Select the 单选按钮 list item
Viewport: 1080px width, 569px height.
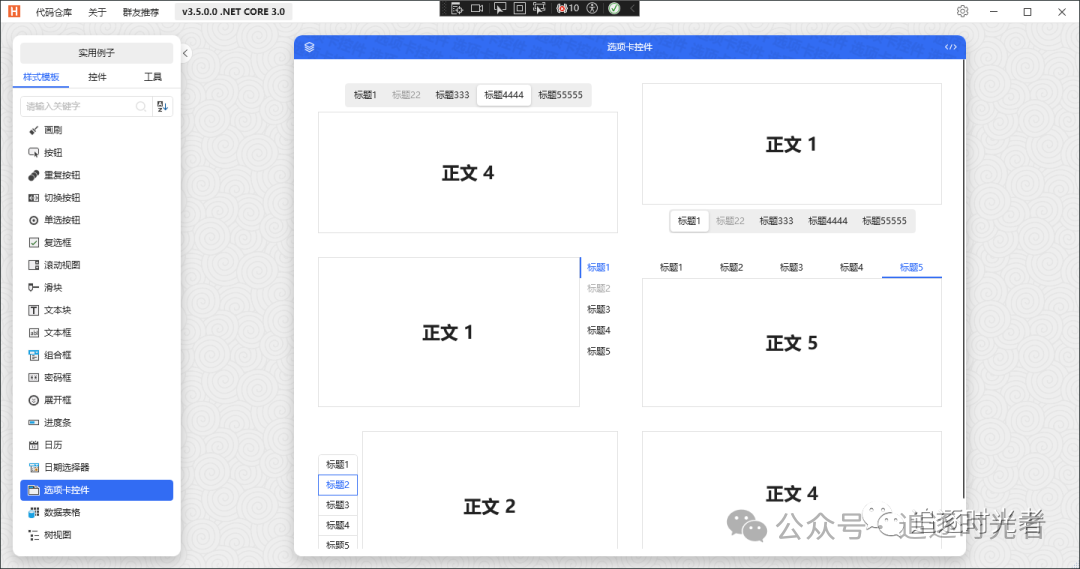click(96, 220)
